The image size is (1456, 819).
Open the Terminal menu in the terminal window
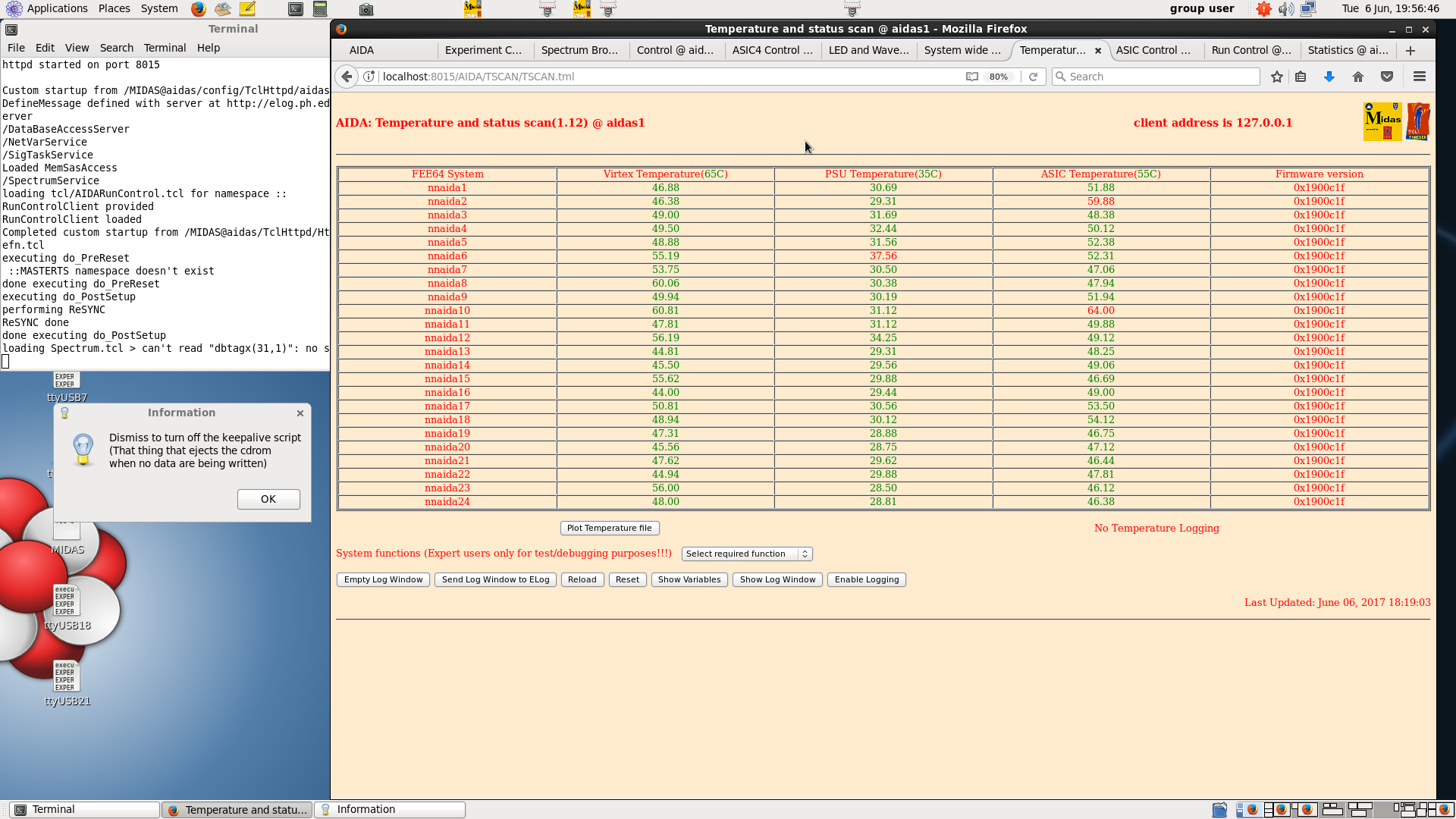coord(165,48)
